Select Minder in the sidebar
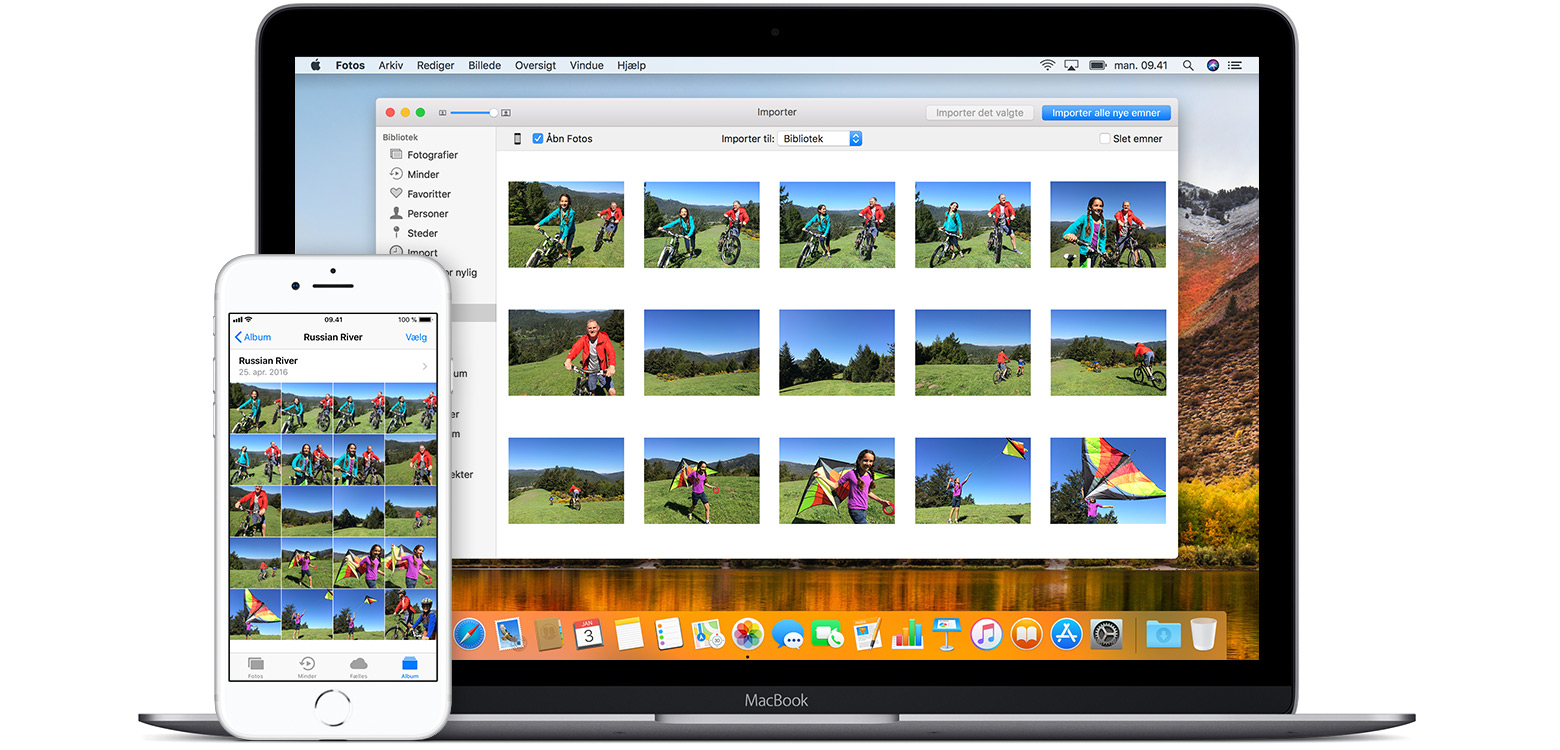 pos(422,174)
